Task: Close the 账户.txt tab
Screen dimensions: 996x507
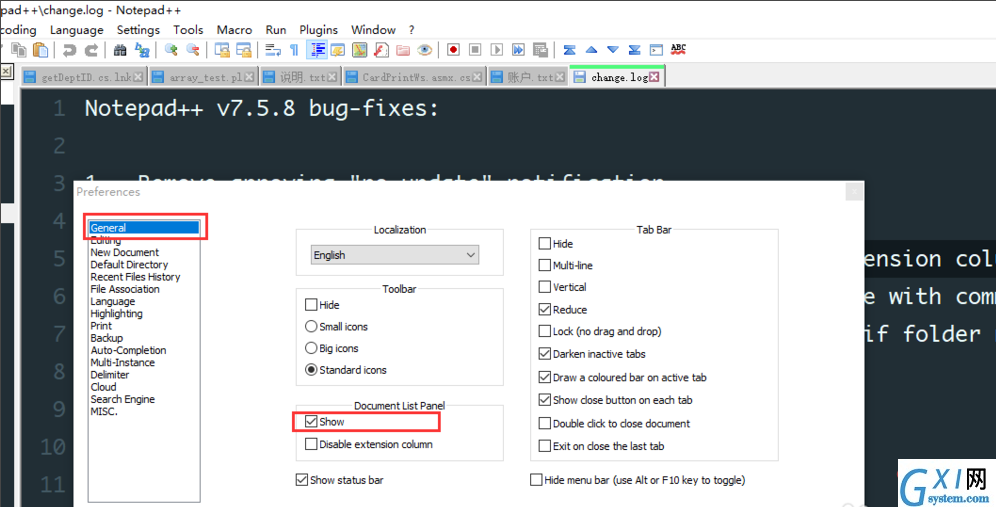Action: [x=560, y=78]
